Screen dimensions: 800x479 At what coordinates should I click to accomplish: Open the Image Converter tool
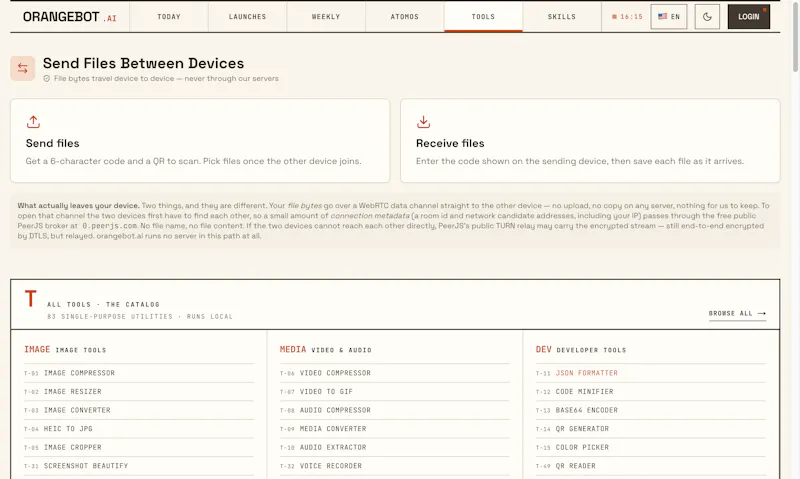[x=139, y=410]
